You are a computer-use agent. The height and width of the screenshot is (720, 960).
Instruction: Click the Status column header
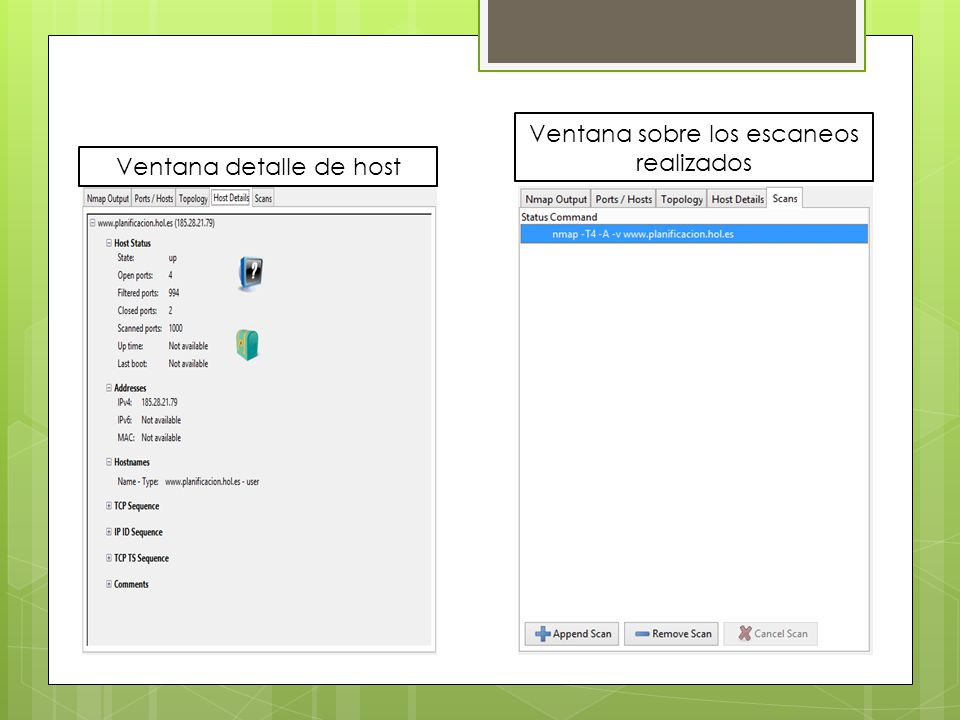click(534, 217)
